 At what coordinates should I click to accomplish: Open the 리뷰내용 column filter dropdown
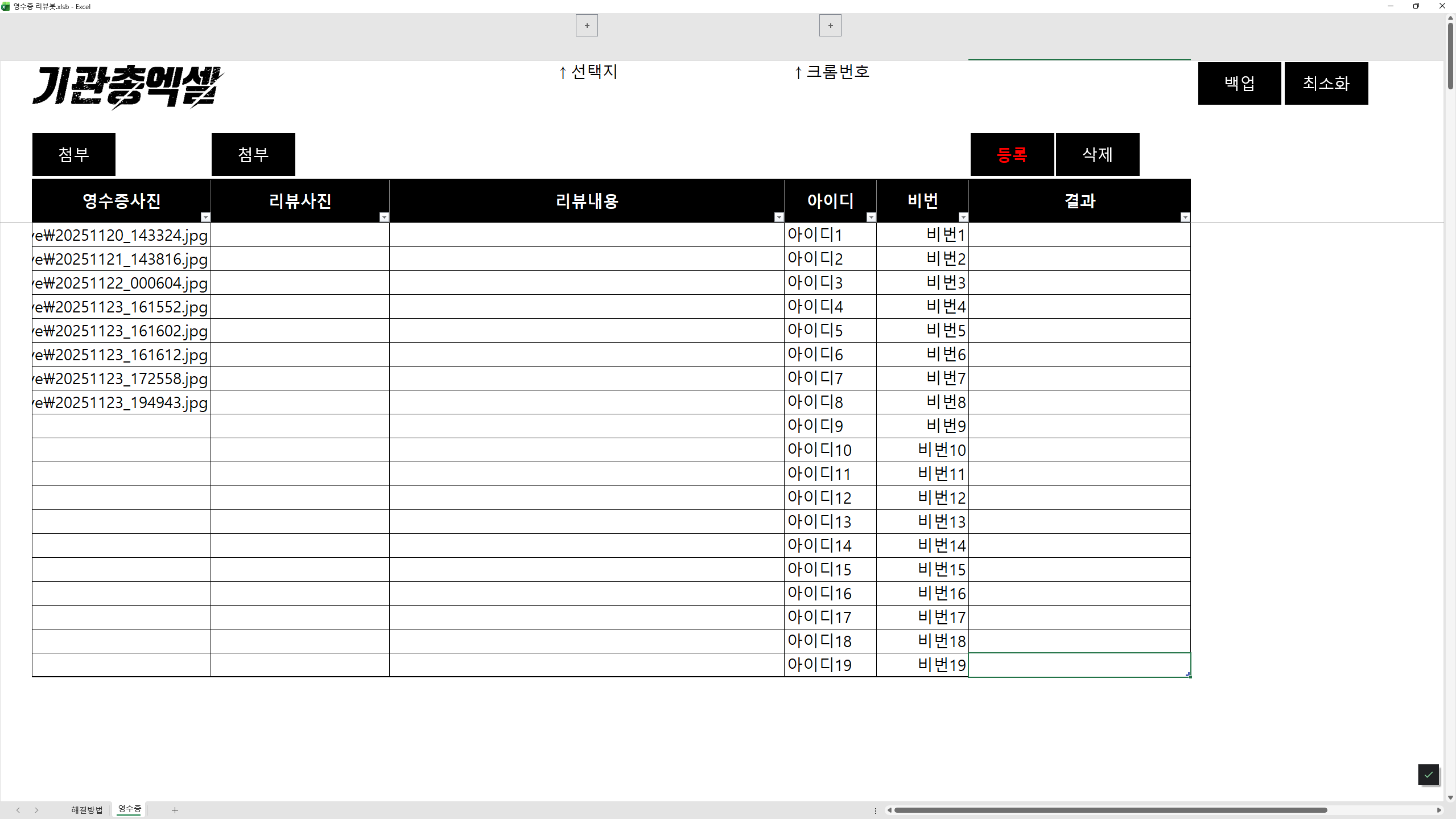tap(779, 217)
